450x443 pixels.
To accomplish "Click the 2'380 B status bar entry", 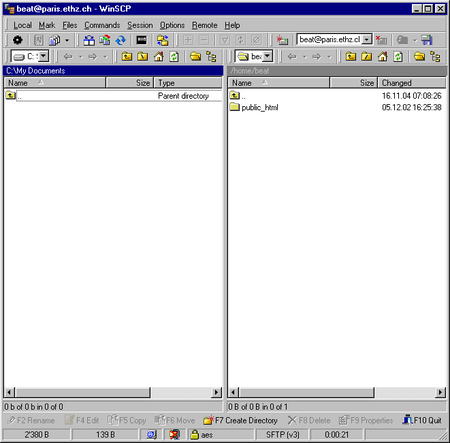I will 37,435.
